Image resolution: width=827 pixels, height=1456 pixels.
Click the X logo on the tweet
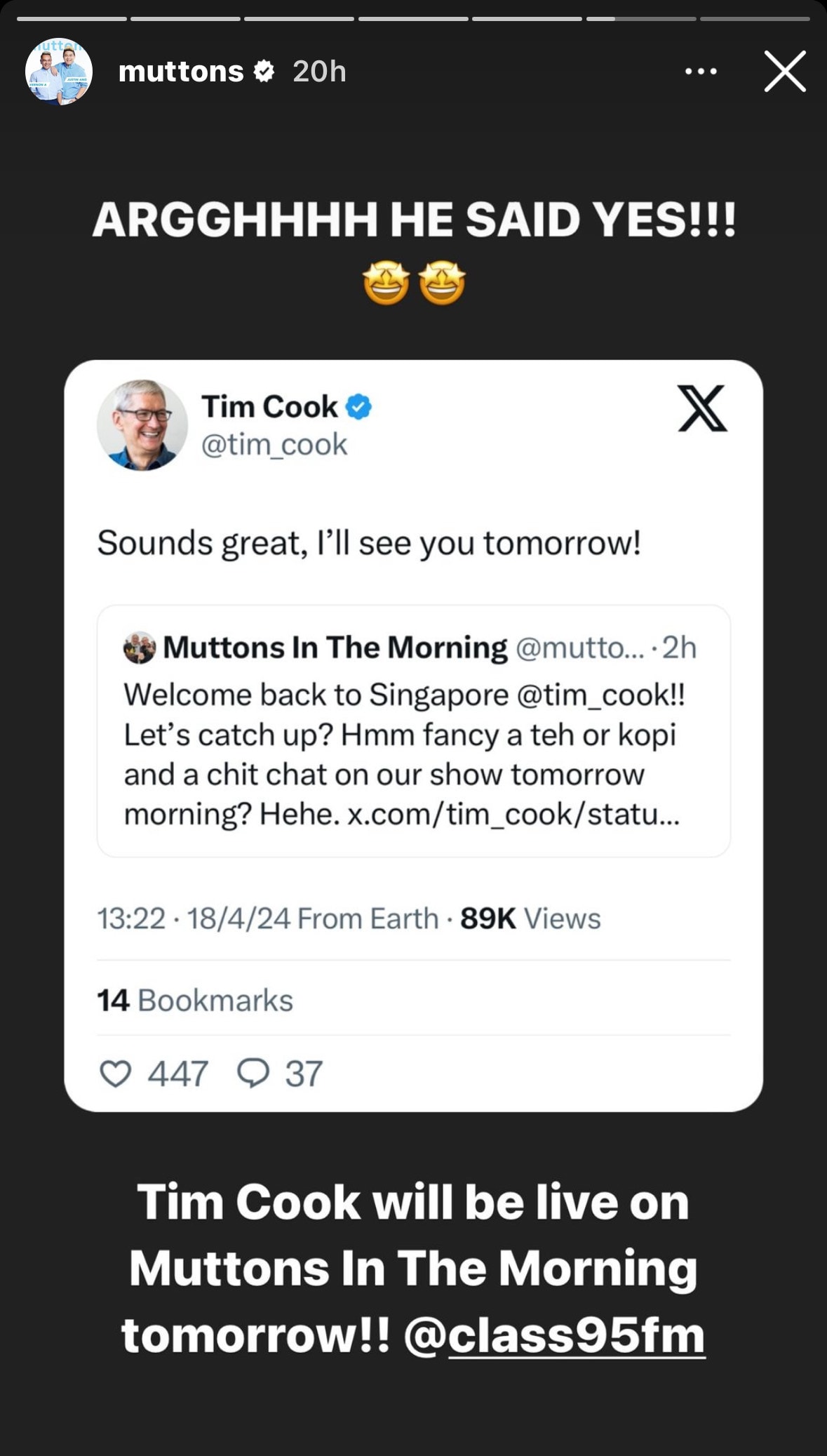(x=702, y=408)
